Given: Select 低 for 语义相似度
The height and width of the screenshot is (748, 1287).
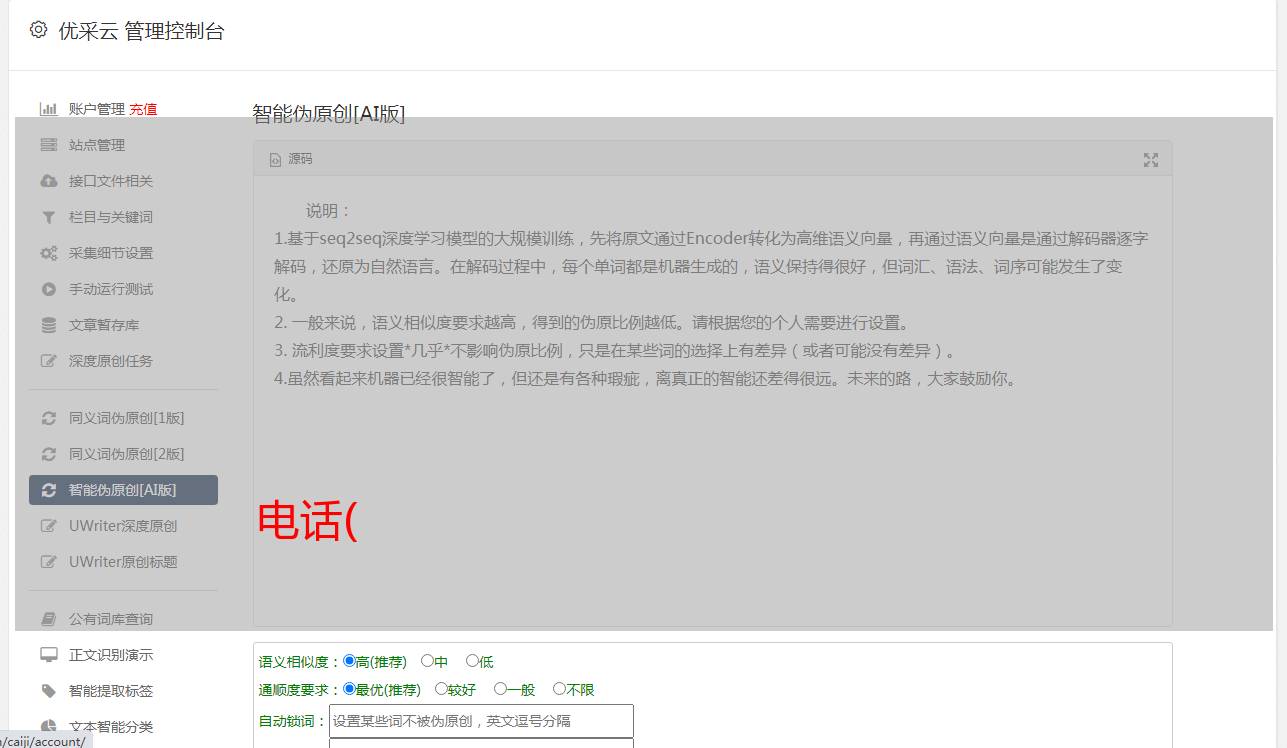Looking at the screenshot, I should 472,661.
